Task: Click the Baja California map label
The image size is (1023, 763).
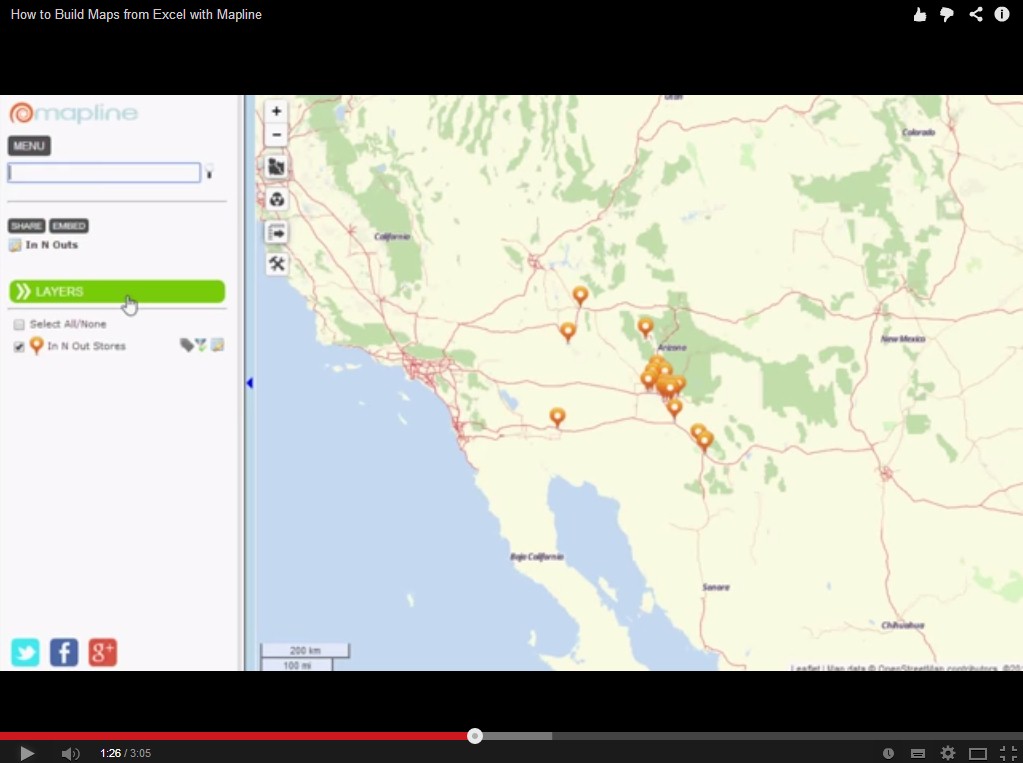Action: point(537,557)
